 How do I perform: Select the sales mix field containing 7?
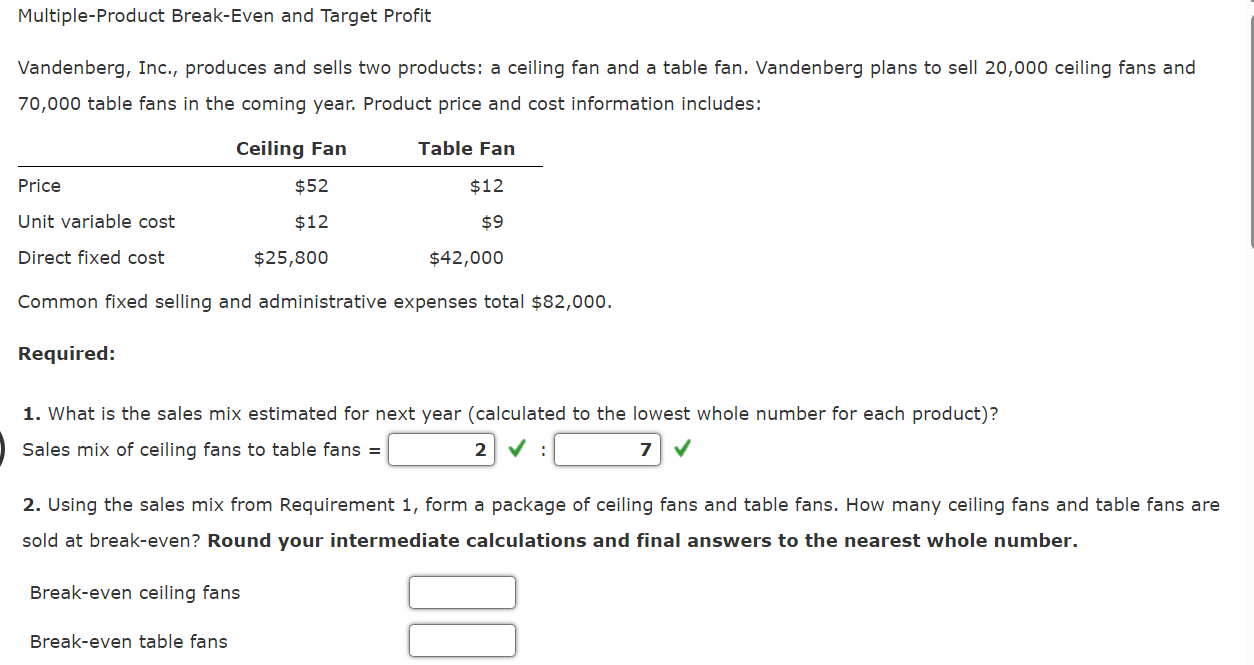click(607, 449)
